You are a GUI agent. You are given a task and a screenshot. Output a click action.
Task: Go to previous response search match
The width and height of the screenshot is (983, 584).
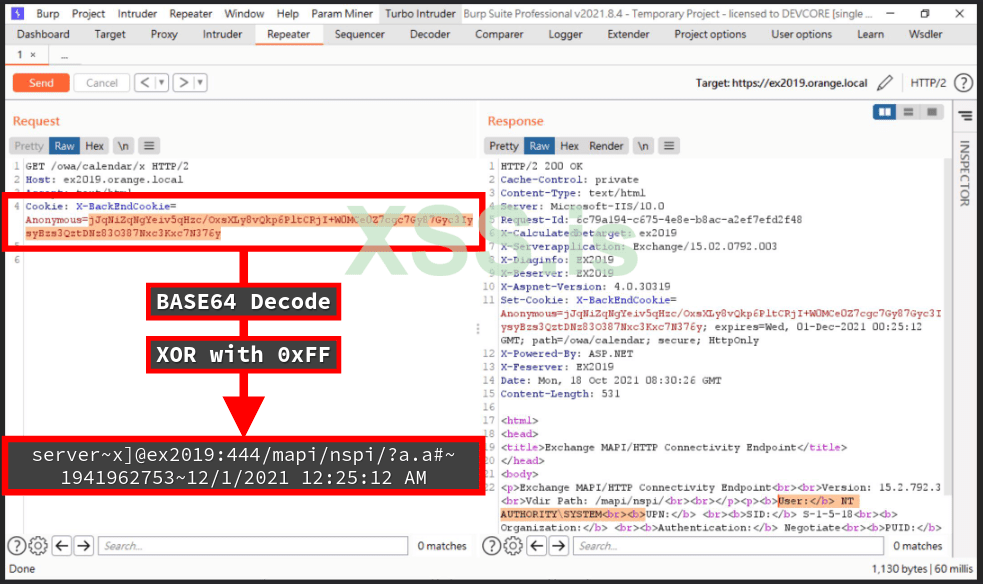pos(537,546)
